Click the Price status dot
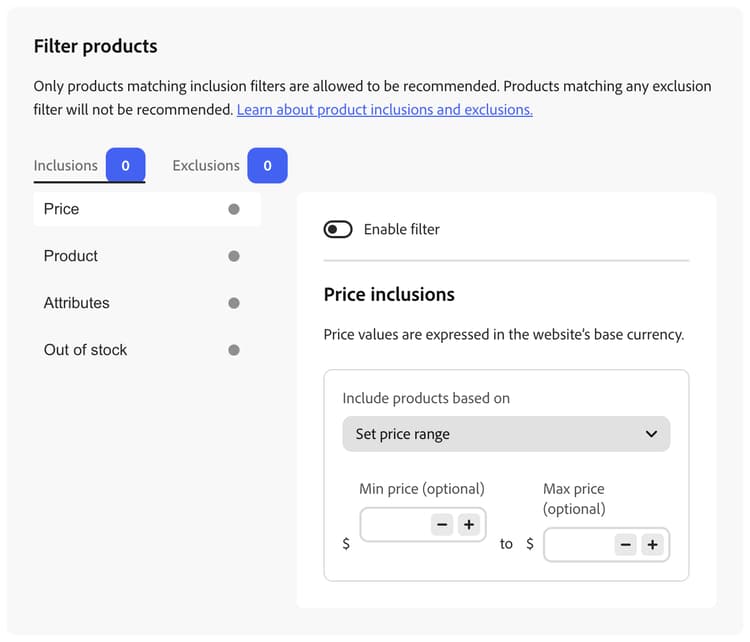This screenshot has width=750, height=642. pos(234,209)
